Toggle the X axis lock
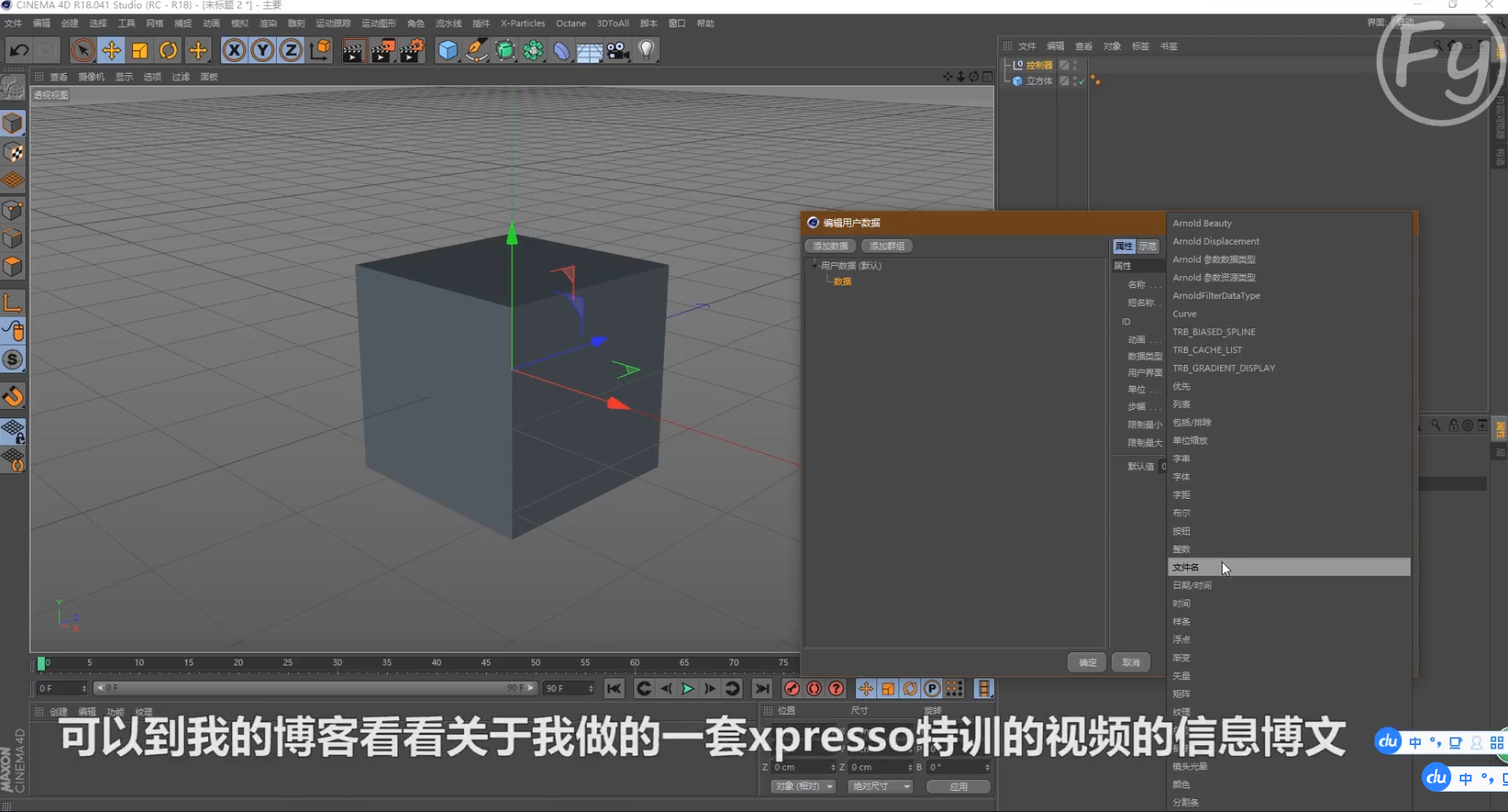This screenshot has width=1508, height=812. point(234,51)
